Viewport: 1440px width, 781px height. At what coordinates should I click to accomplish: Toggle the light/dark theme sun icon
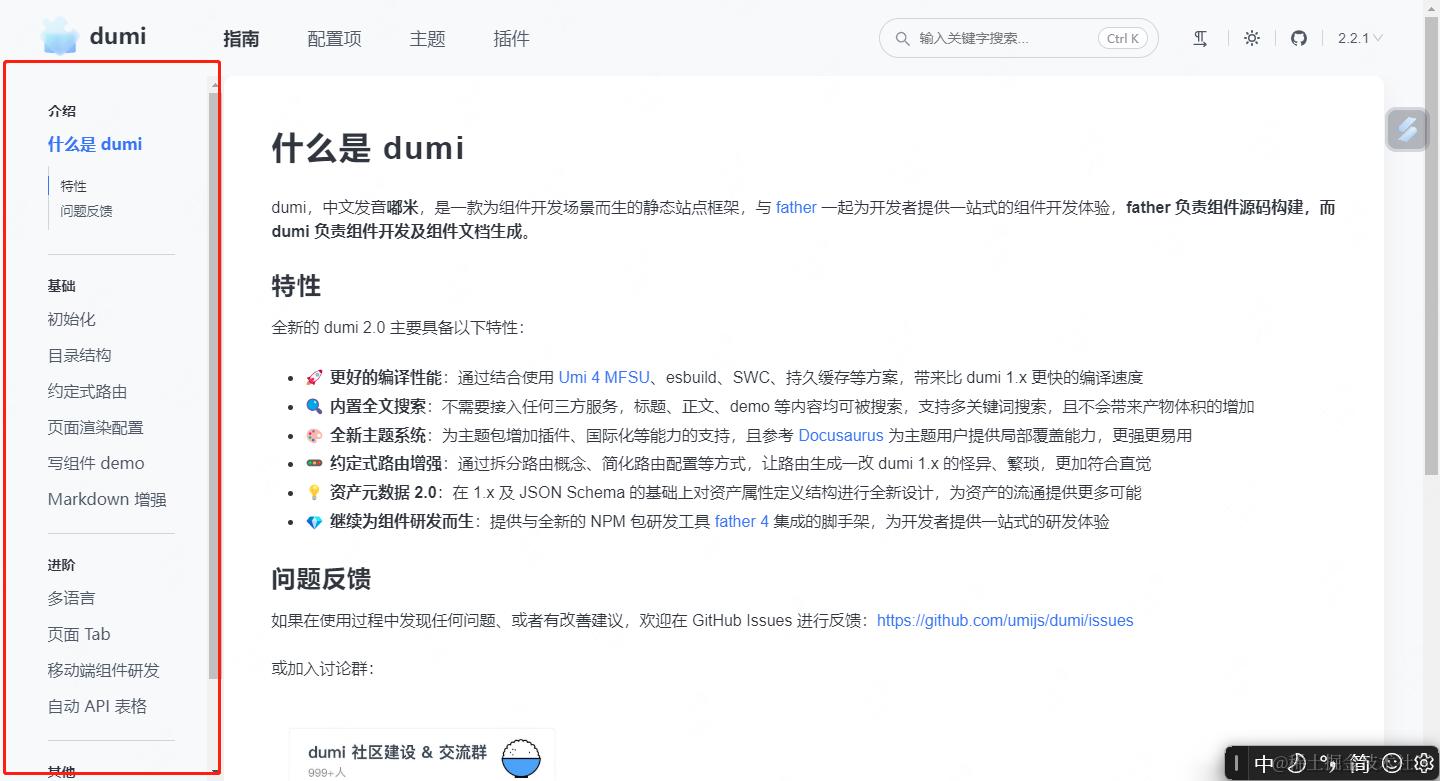tap(1251, 38)
